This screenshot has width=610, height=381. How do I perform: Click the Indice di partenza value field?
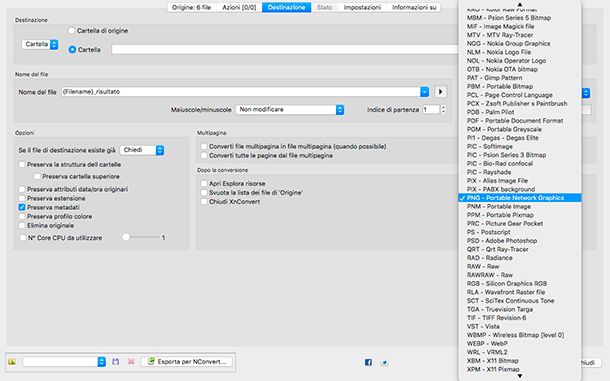pos(431,110)
